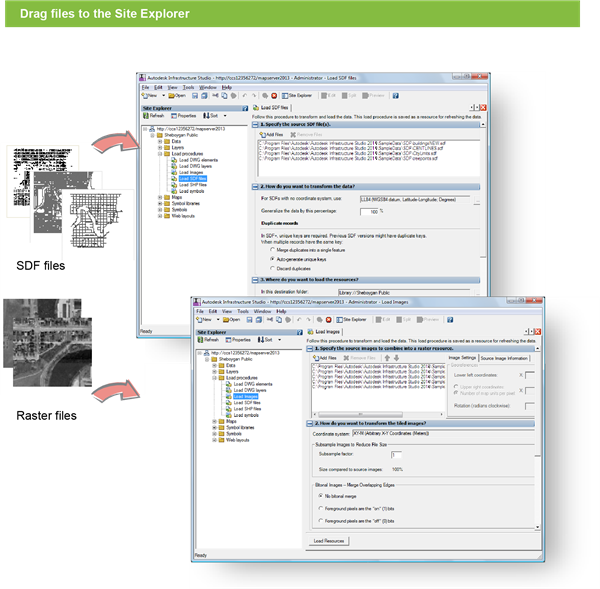The height and width of the screenshot is (589, 600).
Task: Switch to Source Image Information tab
Action: tap(504, 358)
